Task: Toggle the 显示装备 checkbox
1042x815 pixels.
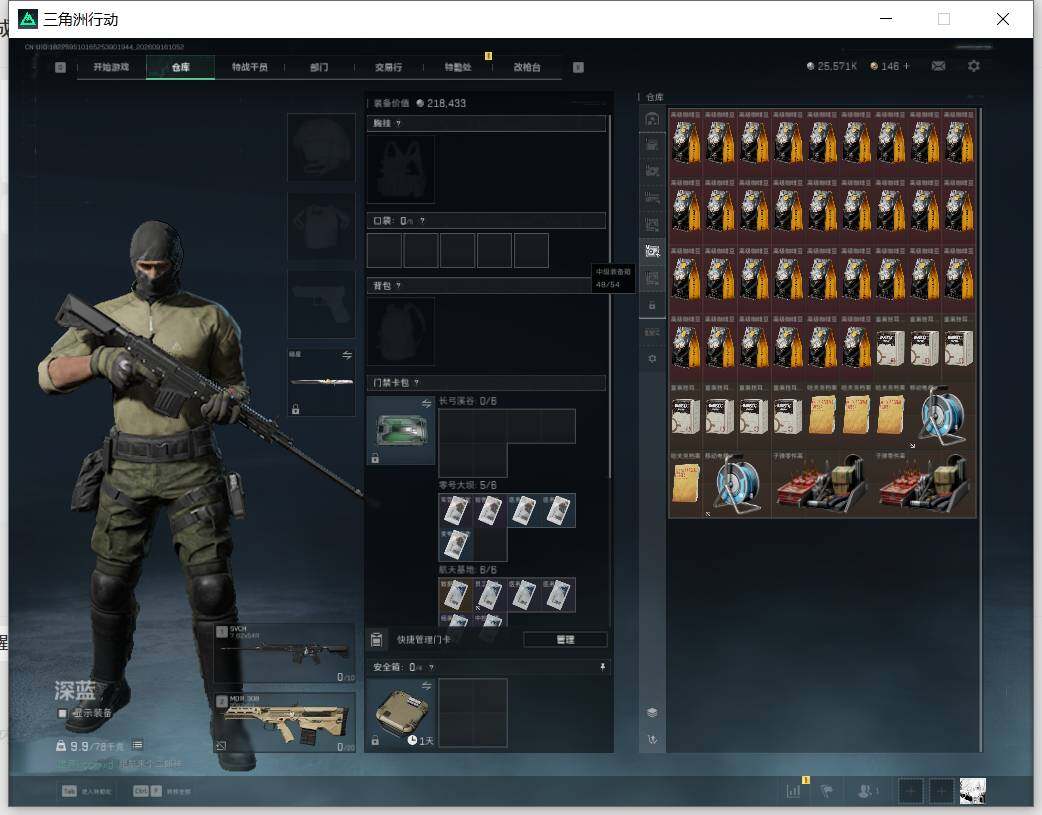Action: point(62,713)
